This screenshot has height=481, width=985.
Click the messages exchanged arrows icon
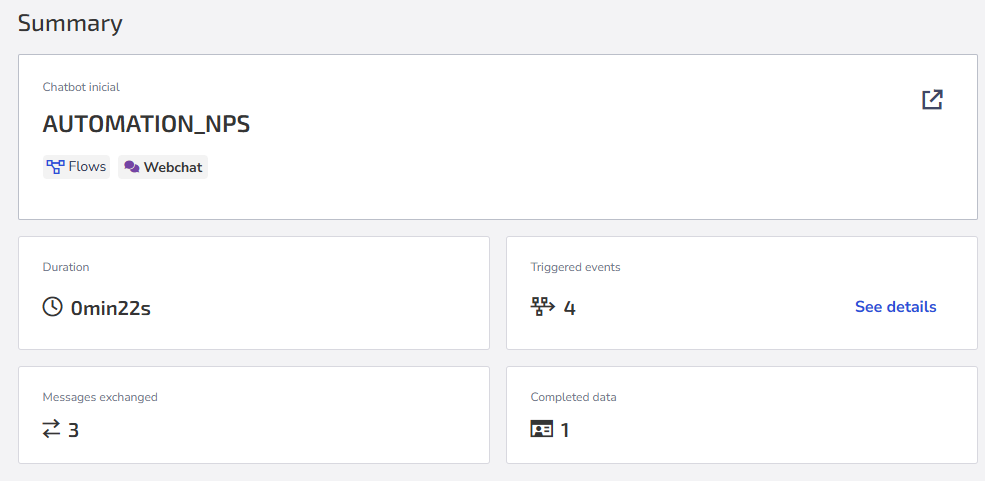tap(51, 430)
